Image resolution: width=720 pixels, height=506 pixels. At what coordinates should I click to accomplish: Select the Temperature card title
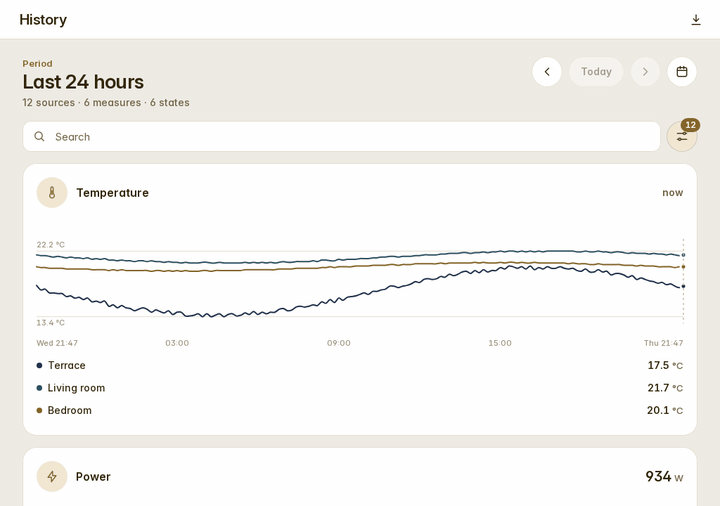[112, 193]
